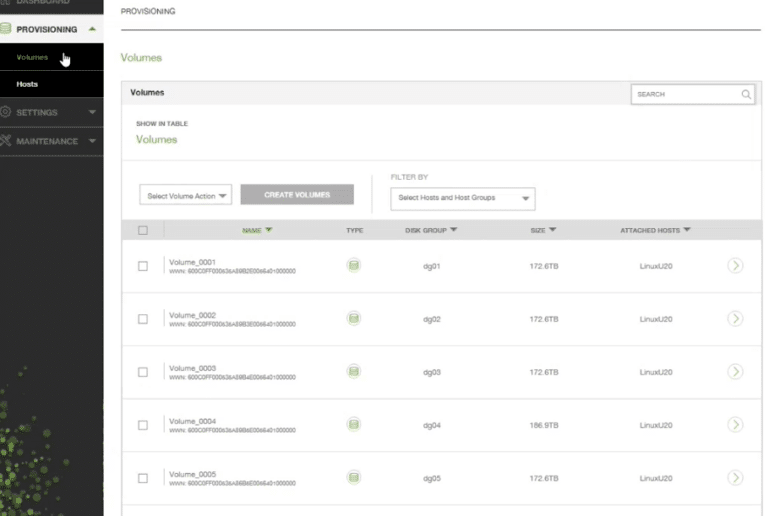Click the volume type icon for Volume_0001
The image size is (780, 516).
click(x=354, y=266)
